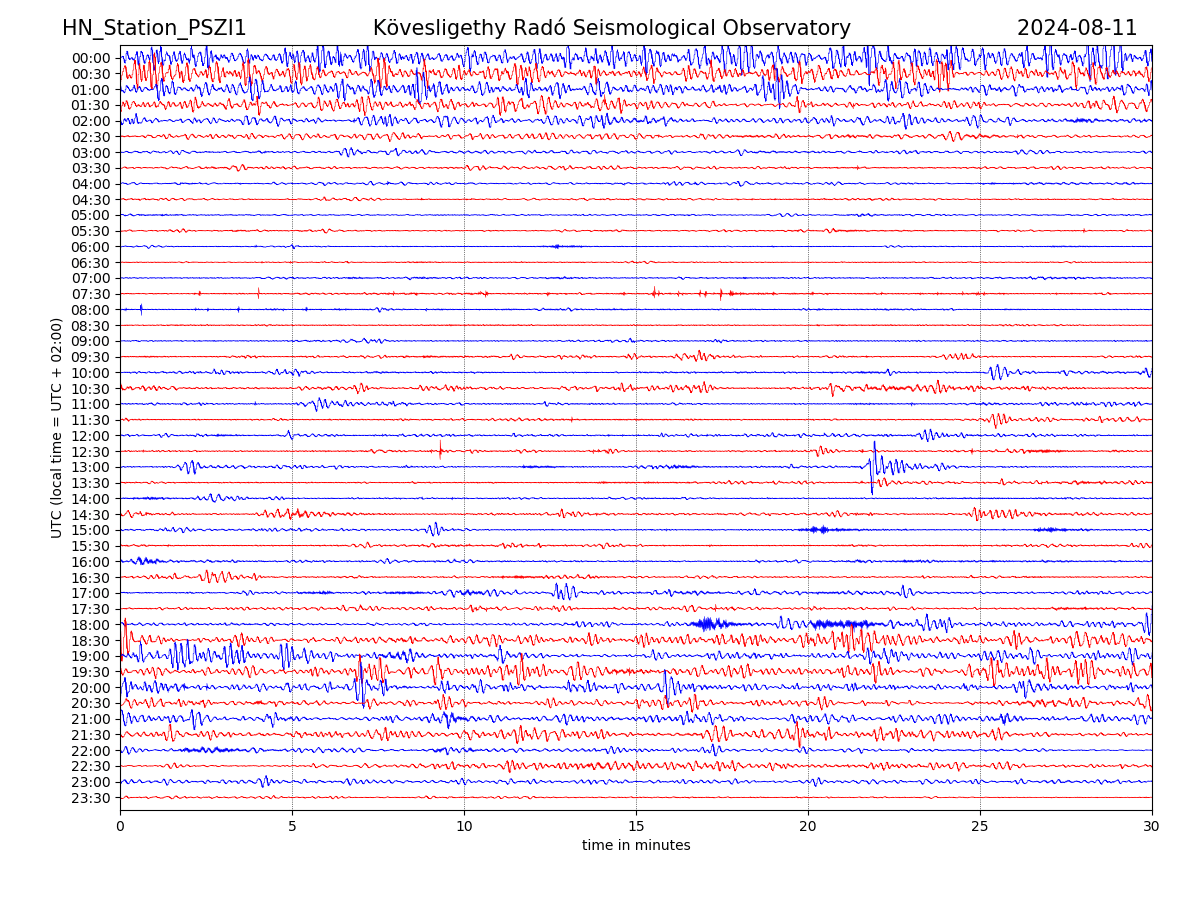The height and width of the screenshot is (900, 1200).
Task: Choose x-axis tick label 15
Action: click(636, 826)
